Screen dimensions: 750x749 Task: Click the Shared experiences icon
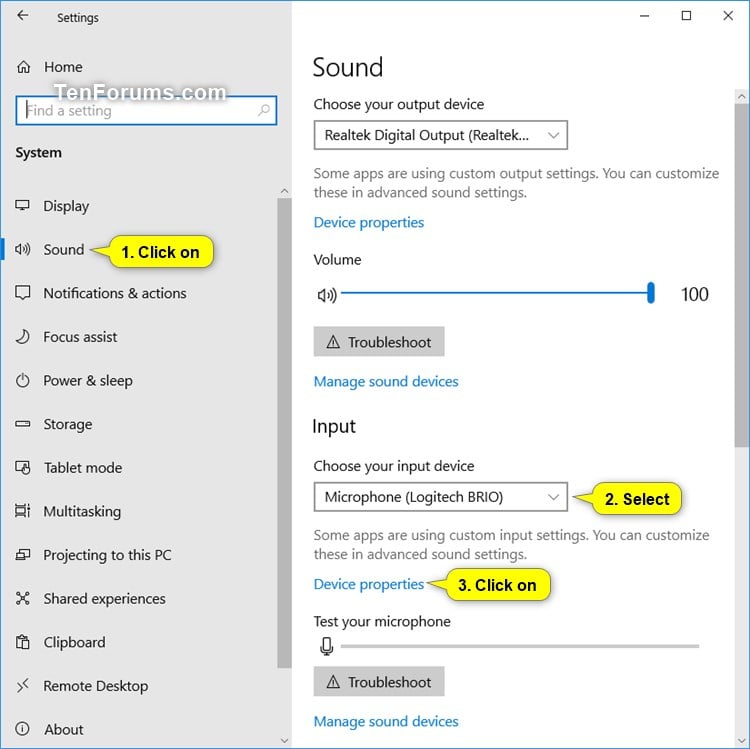pos(22,598)
